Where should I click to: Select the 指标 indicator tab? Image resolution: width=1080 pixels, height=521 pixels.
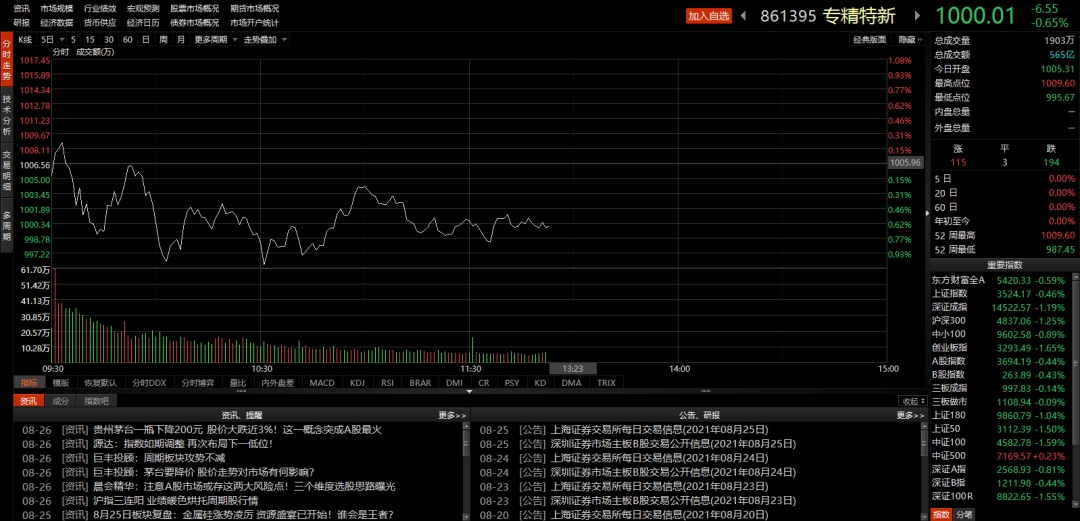[x=29, y=382]
